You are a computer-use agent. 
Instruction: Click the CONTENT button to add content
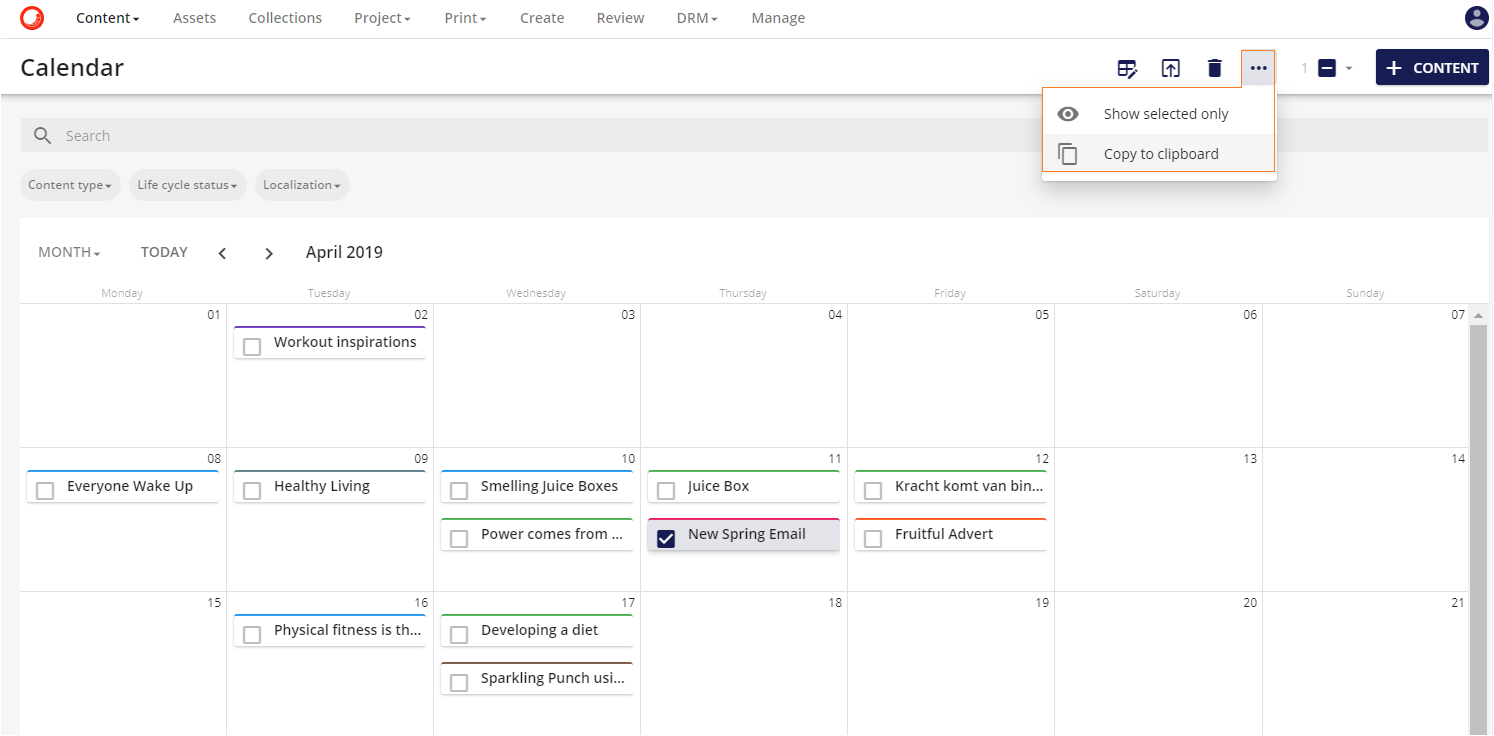tap(1432, 67)
